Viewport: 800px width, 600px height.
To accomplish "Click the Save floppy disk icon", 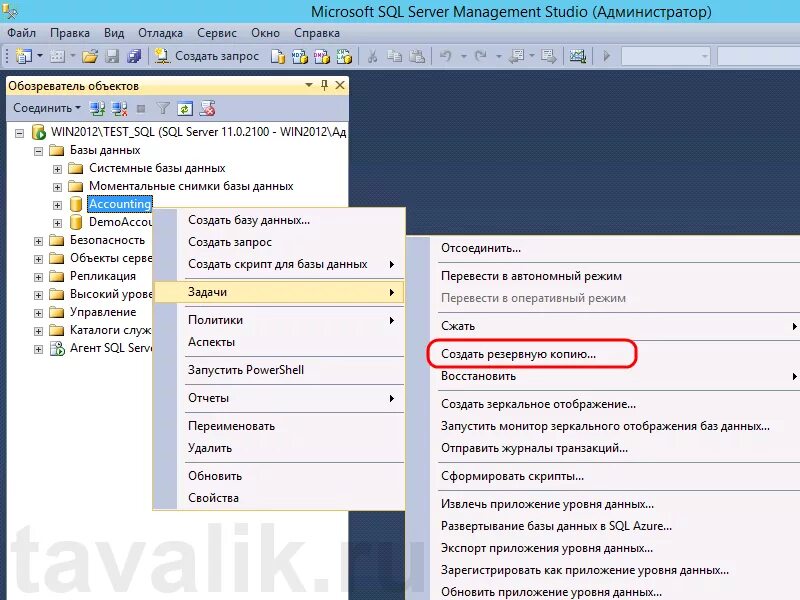I will 112,56.
